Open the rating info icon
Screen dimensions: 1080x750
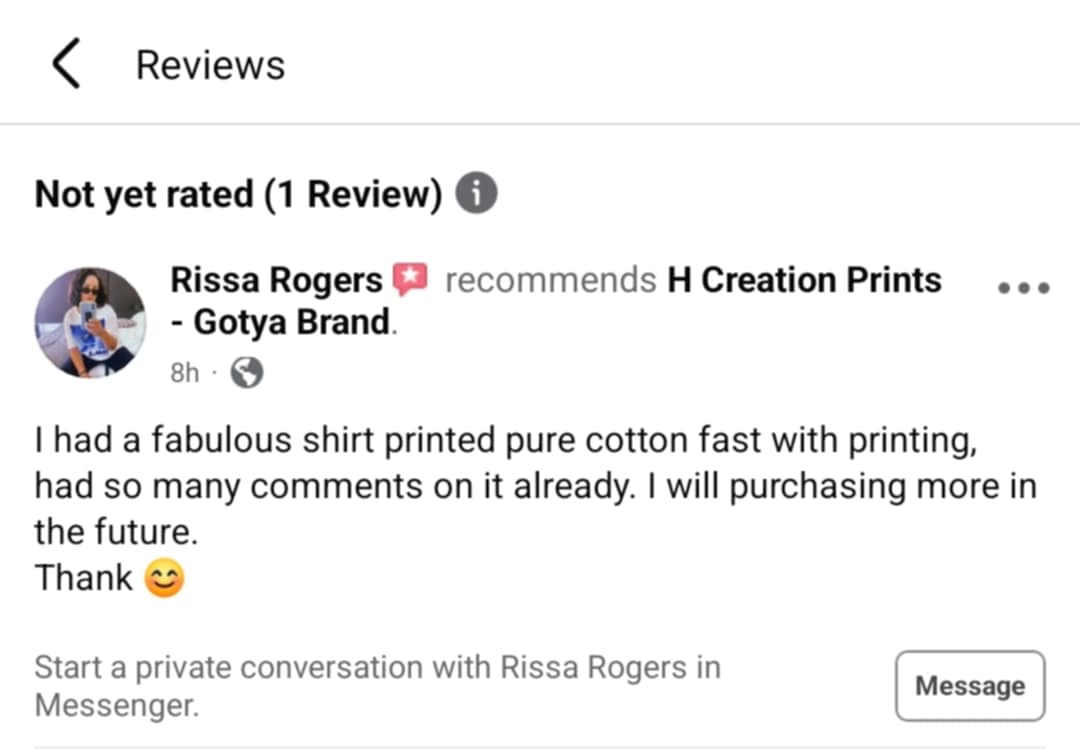(x=476, y=194)
